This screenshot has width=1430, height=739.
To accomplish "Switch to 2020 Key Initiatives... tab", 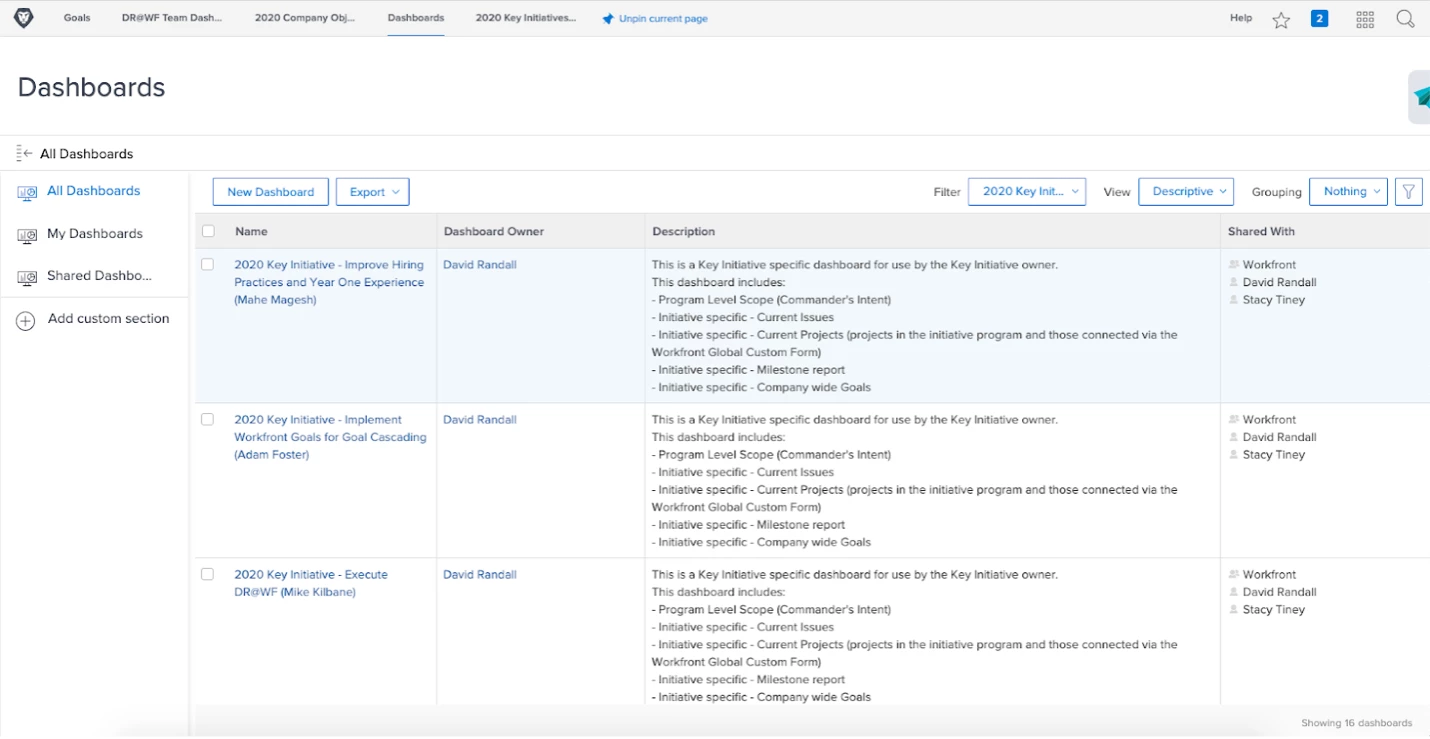I will coord(526,18).
